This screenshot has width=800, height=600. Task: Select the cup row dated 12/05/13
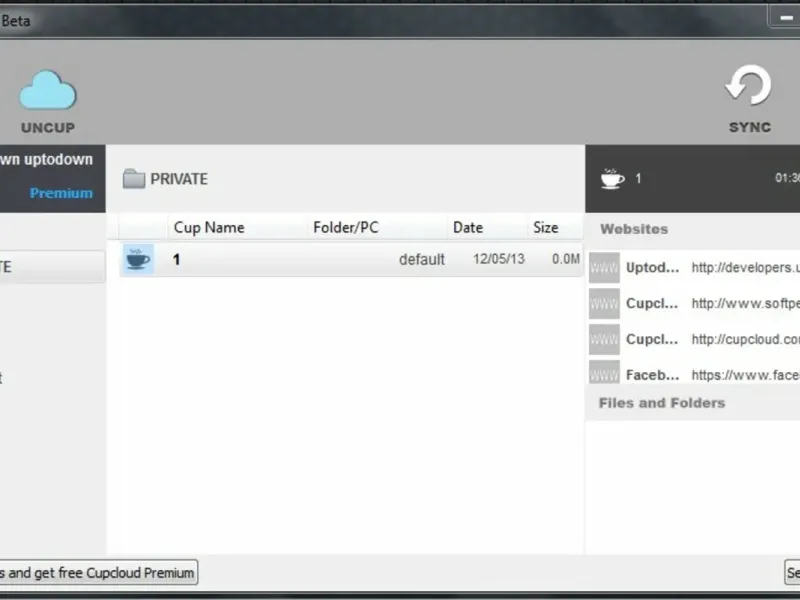pyautogui.click(x=352, y=259)
